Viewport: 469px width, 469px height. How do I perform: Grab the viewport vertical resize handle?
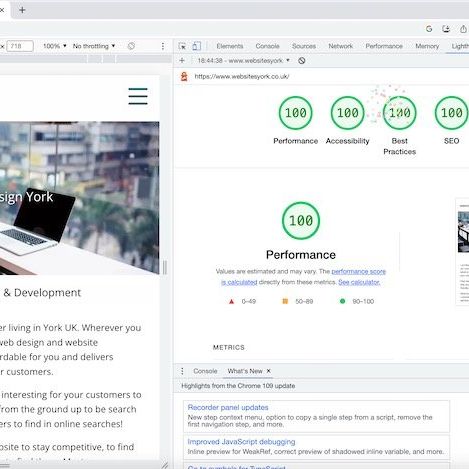point(165,267)
